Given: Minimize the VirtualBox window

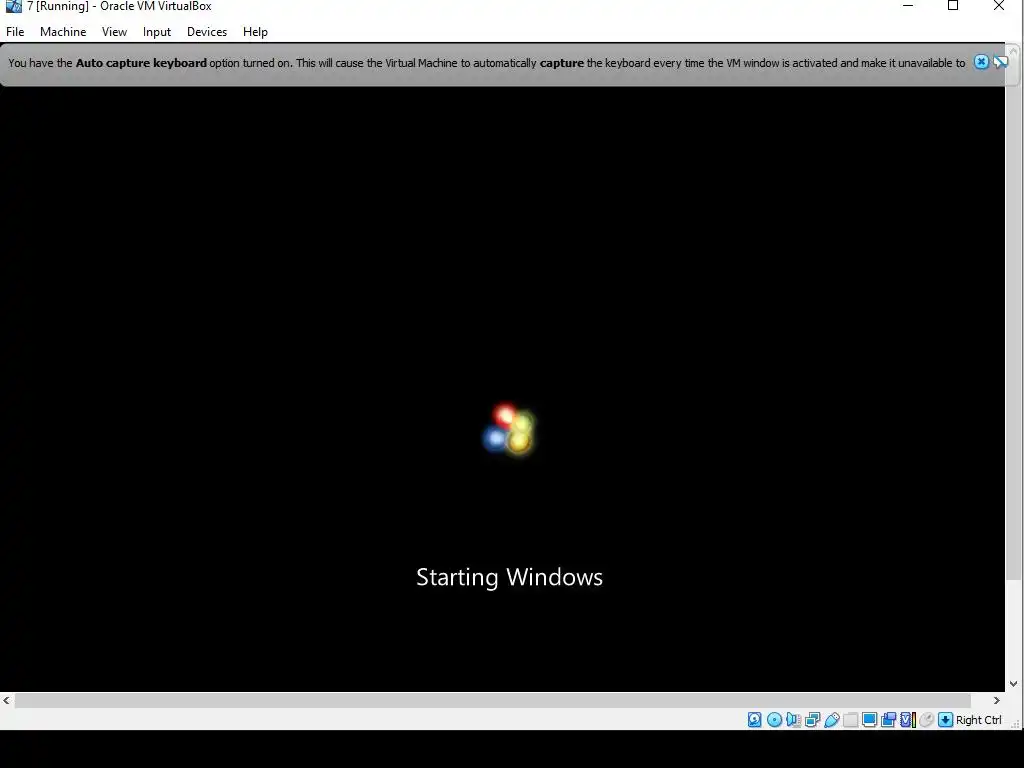Looking at the screenshot, I should click(x=908, y=6).
